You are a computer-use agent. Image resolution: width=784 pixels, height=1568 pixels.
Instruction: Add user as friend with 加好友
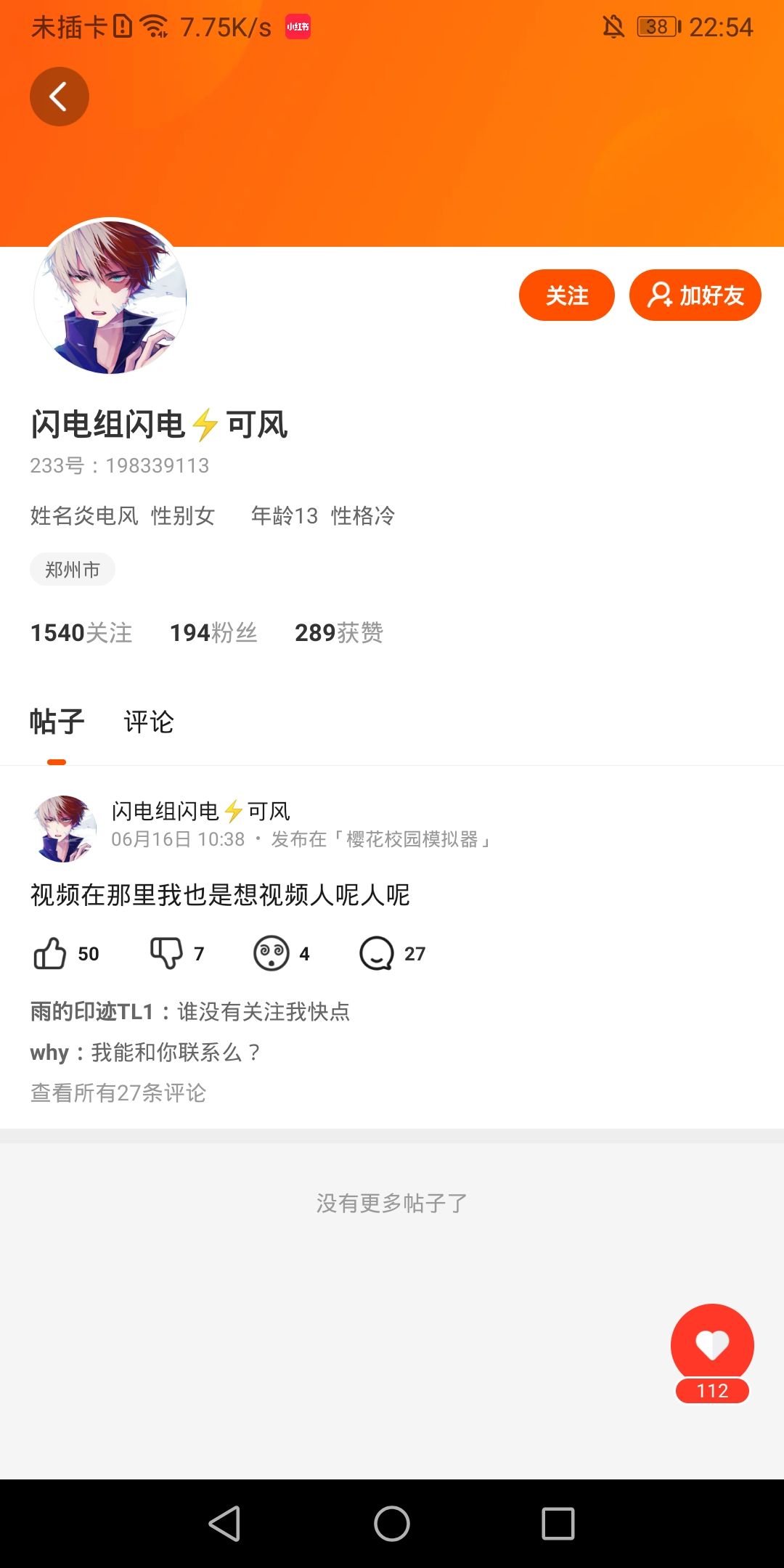pos(695,295)
